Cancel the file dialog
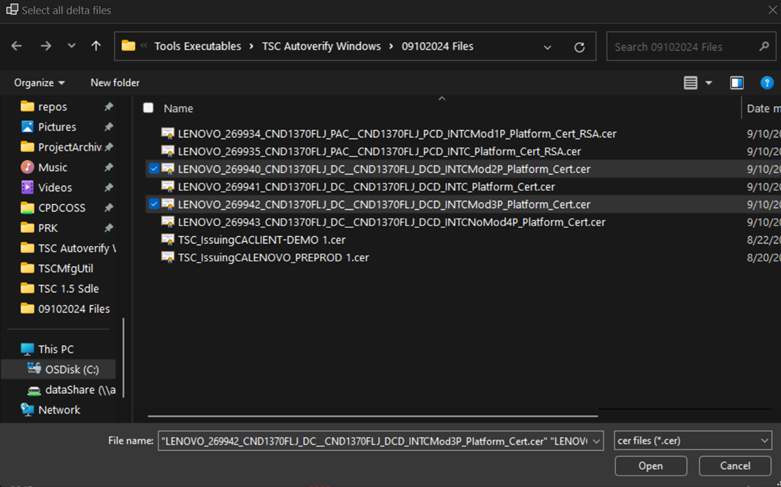Viewport: 781px width, 487px height. point(735,466)
